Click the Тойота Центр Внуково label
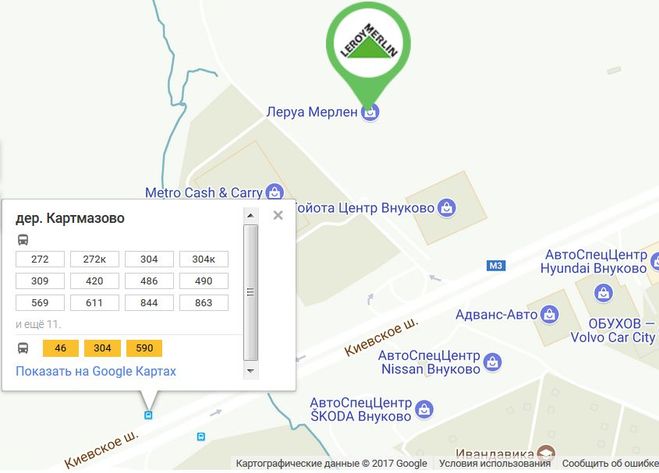The image size is (659, 473). pos(364,208)
